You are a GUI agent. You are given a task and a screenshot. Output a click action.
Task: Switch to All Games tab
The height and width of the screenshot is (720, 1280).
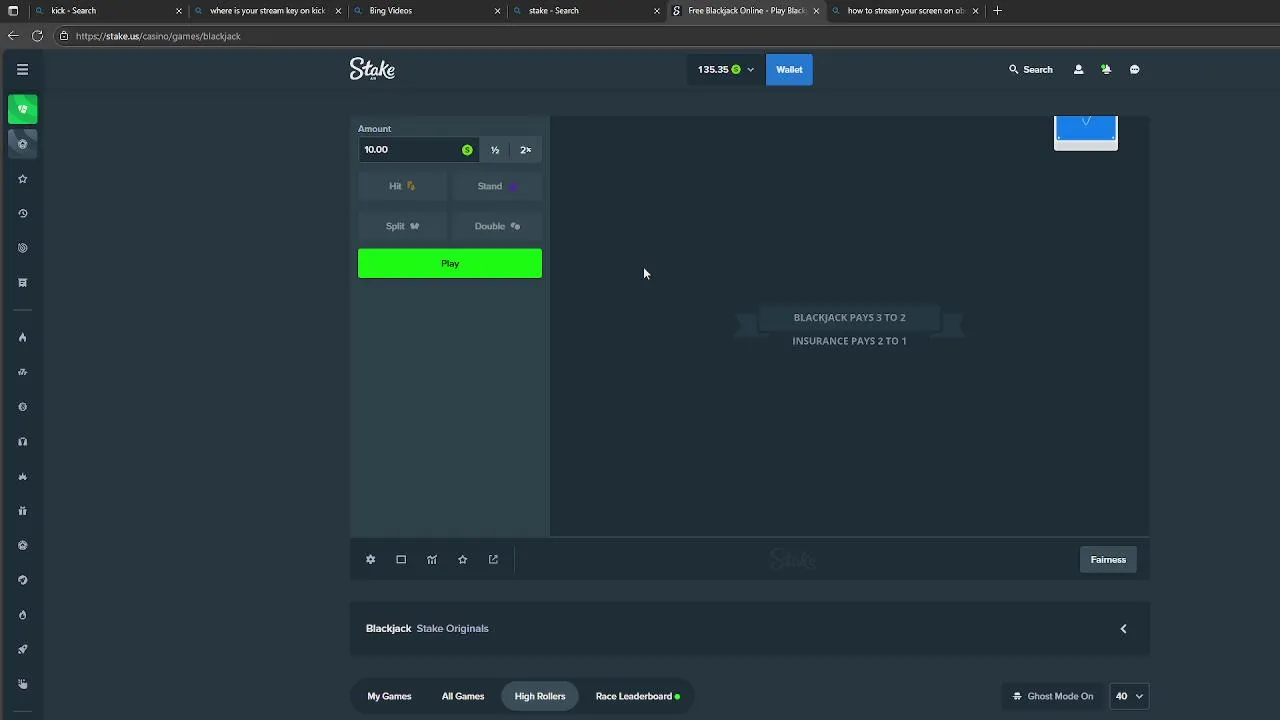pyautogui.click(x=463, y=696)
